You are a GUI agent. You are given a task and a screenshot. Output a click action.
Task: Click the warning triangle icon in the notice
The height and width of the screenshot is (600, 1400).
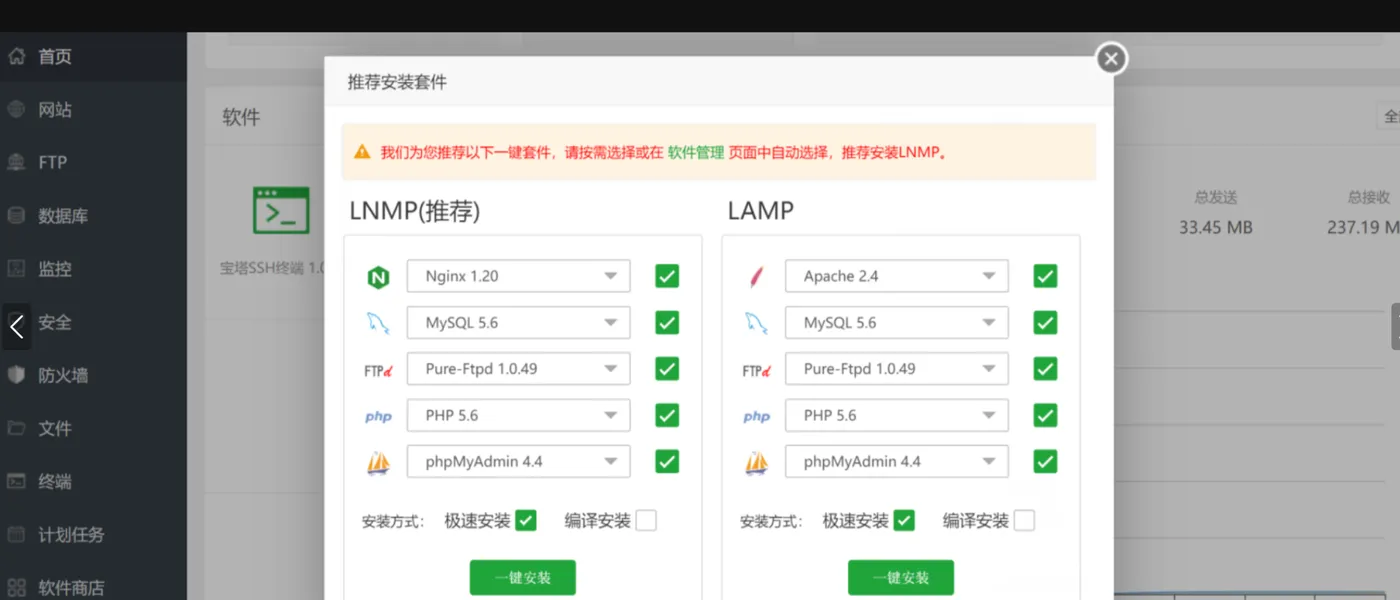coord(362,152)
